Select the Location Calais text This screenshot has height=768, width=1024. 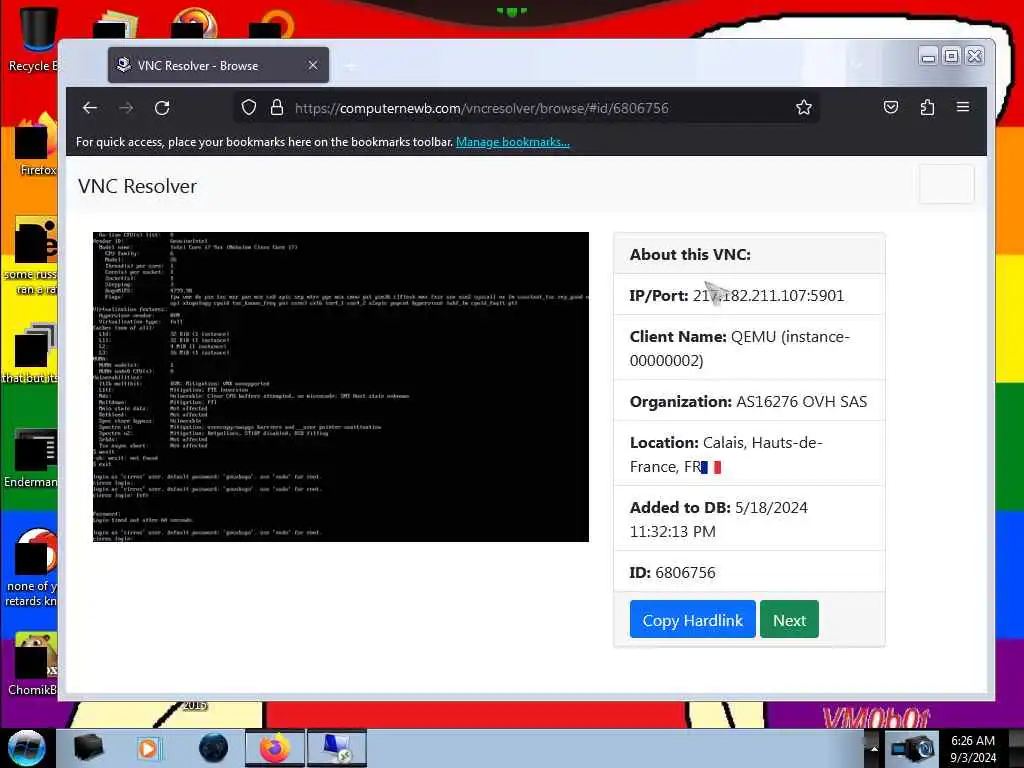(726, 455)
